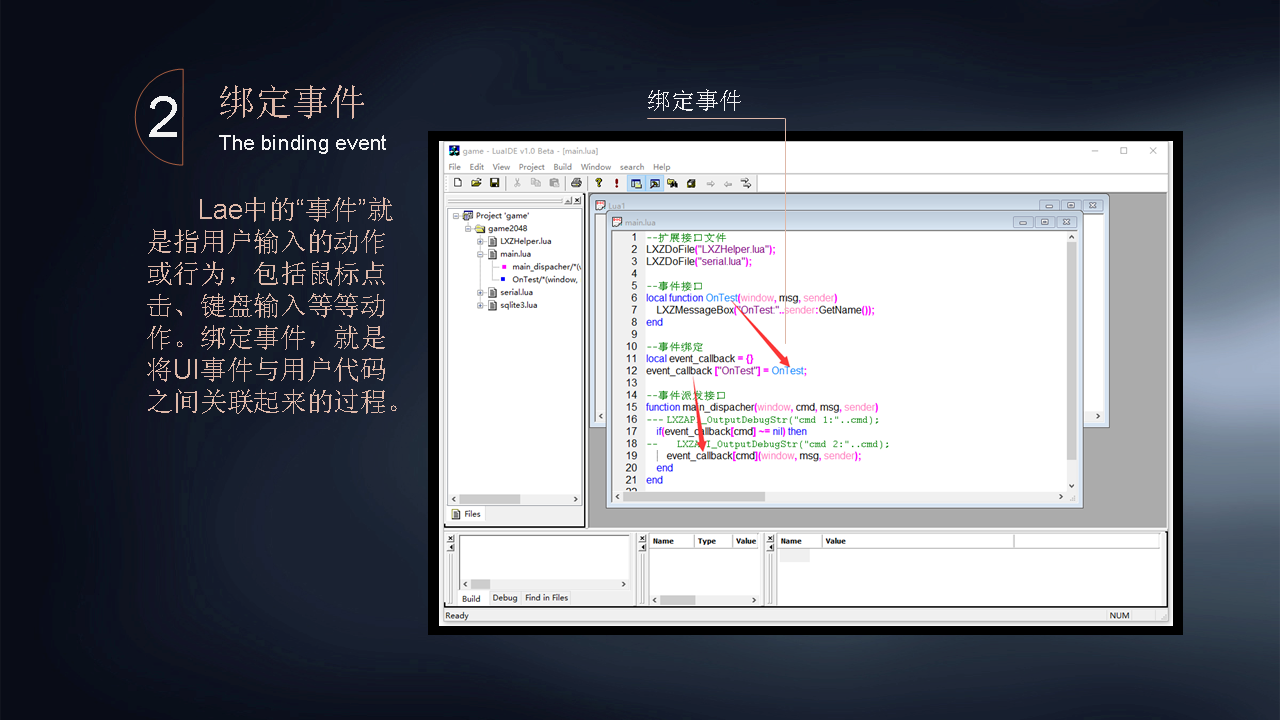Switch to the Files tab
The image size is (1280, 720).
(x=466, y=514)
